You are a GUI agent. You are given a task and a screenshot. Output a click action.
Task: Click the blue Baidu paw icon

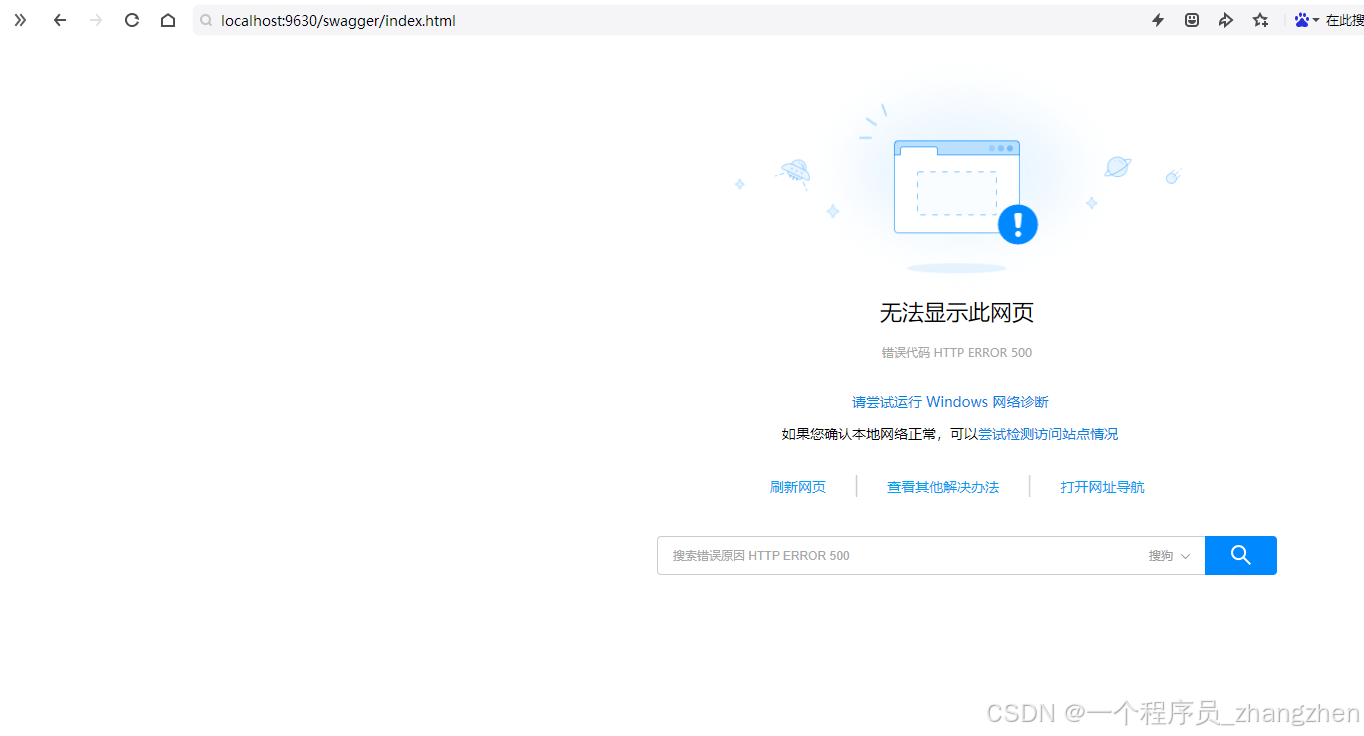pyautogui.click(x=1299, y=19)
